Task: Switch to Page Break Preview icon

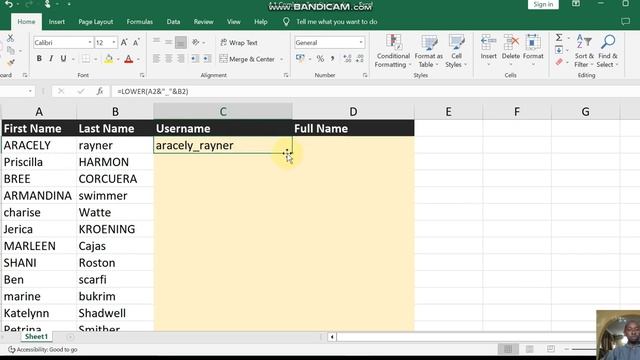Action: tap(551, 349)
